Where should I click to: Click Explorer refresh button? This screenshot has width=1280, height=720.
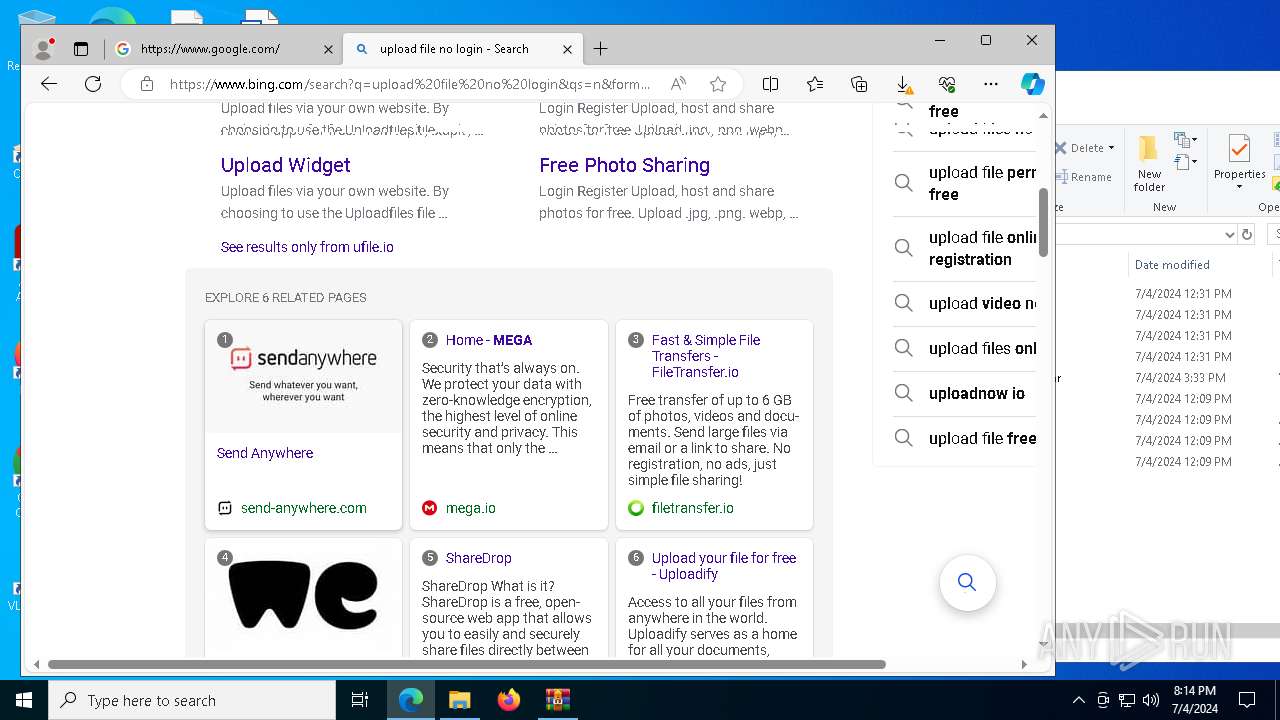click(1247, 234)
